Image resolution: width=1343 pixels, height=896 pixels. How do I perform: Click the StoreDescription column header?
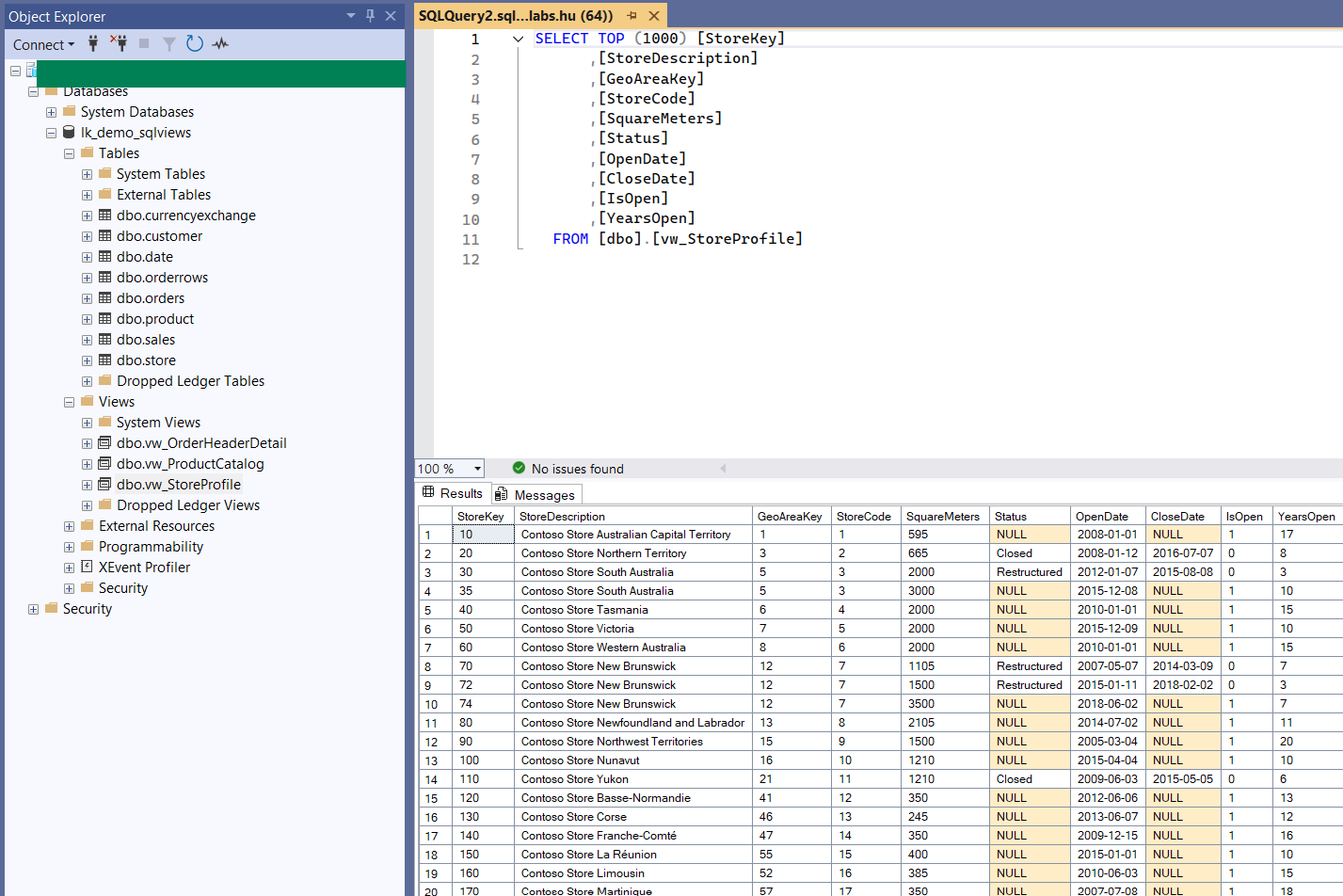562,517
